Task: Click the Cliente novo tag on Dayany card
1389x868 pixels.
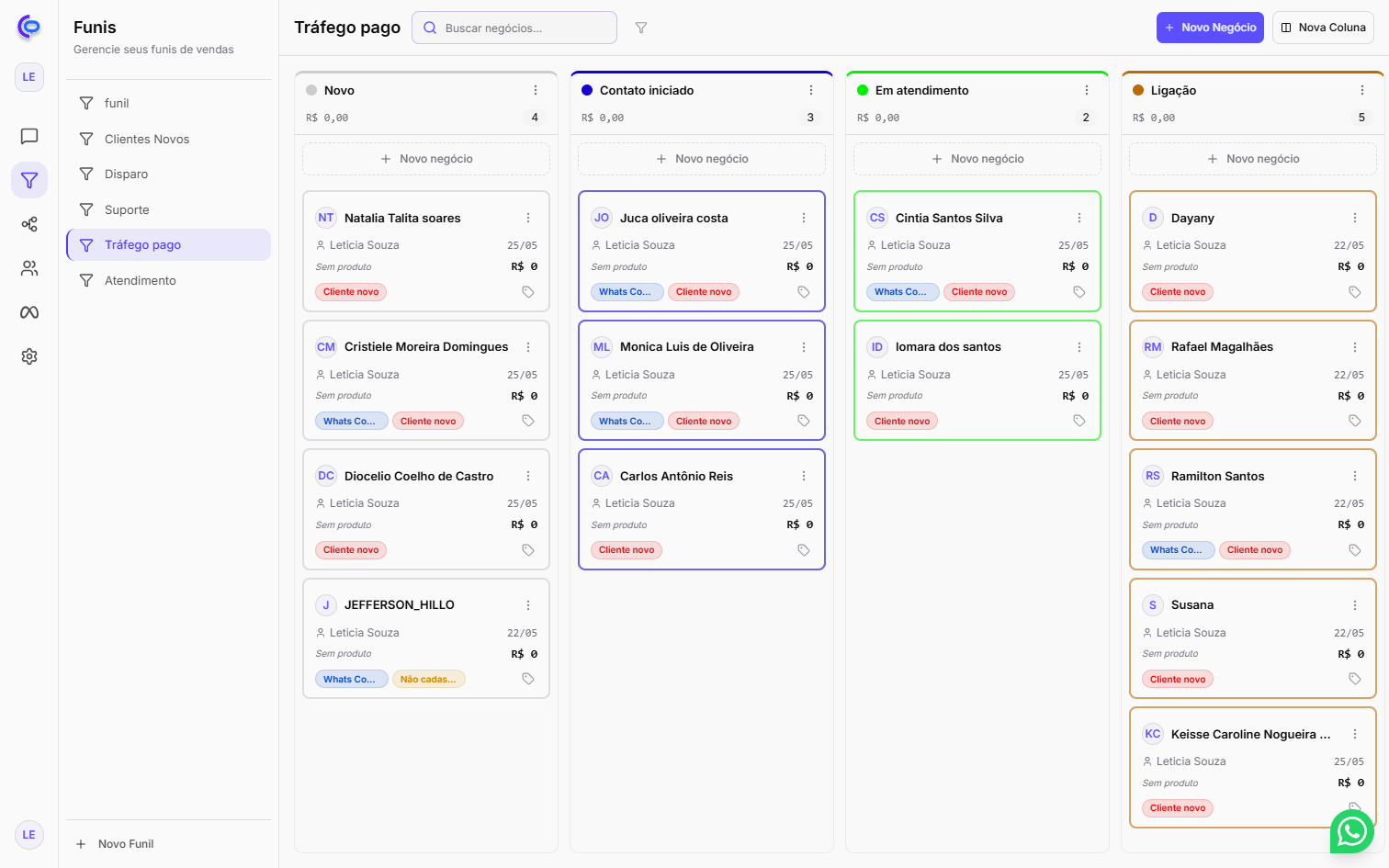Action: coord(1178,292)
